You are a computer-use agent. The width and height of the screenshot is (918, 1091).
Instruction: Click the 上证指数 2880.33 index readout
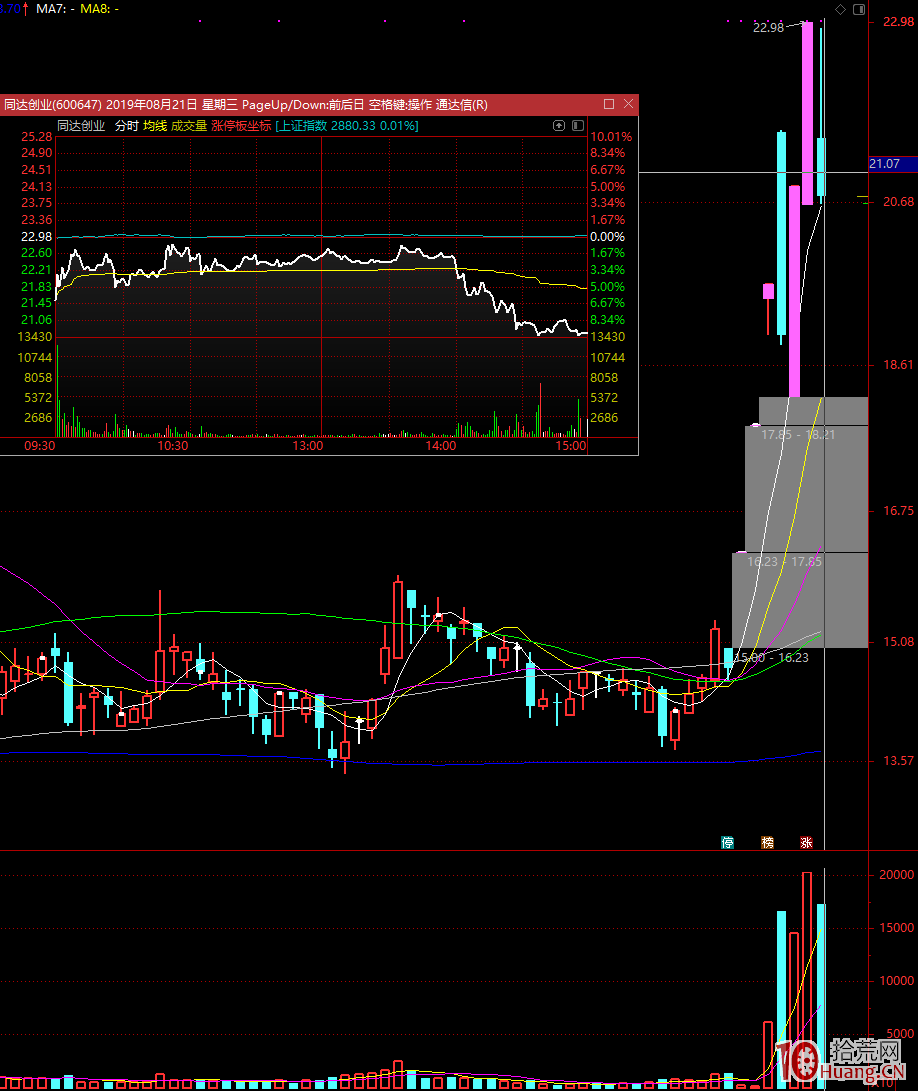tap(347, 126)
